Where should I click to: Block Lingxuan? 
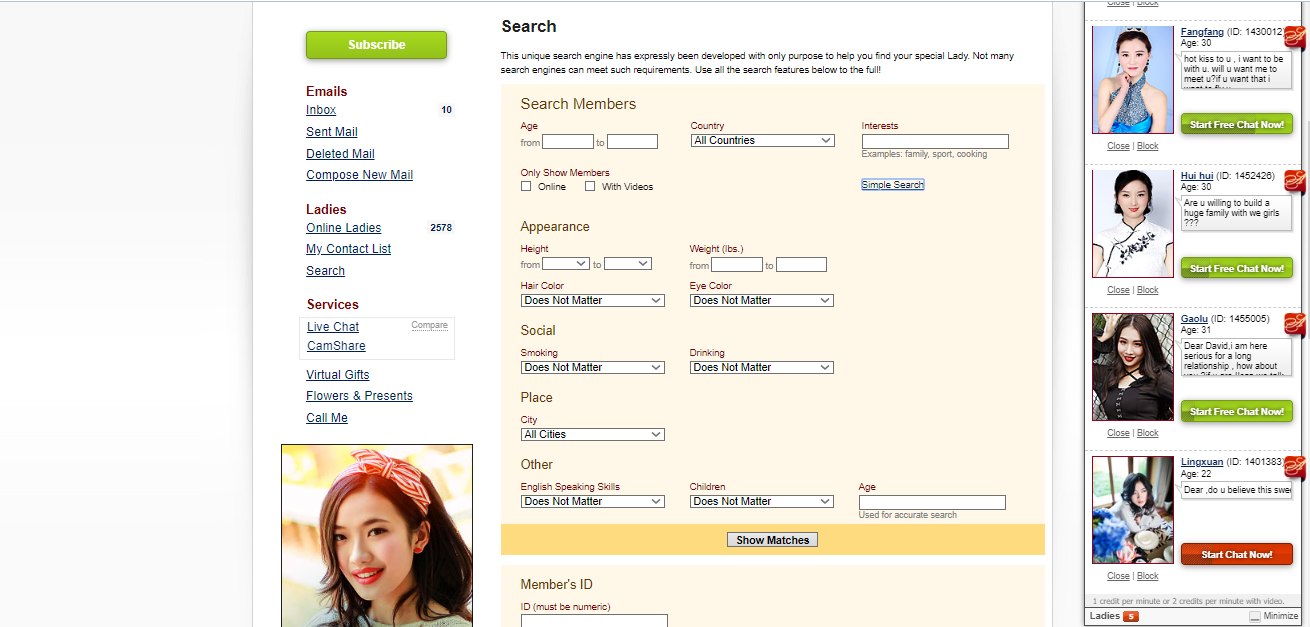pyautogui.click(x=1148, y=576)
